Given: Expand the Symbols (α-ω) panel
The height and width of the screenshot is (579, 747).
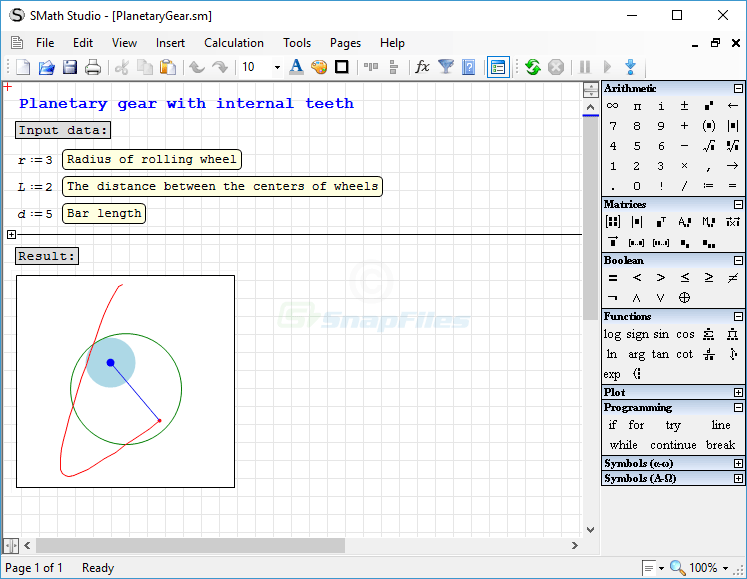Looking at the screenshot, I should pos(738,464).
